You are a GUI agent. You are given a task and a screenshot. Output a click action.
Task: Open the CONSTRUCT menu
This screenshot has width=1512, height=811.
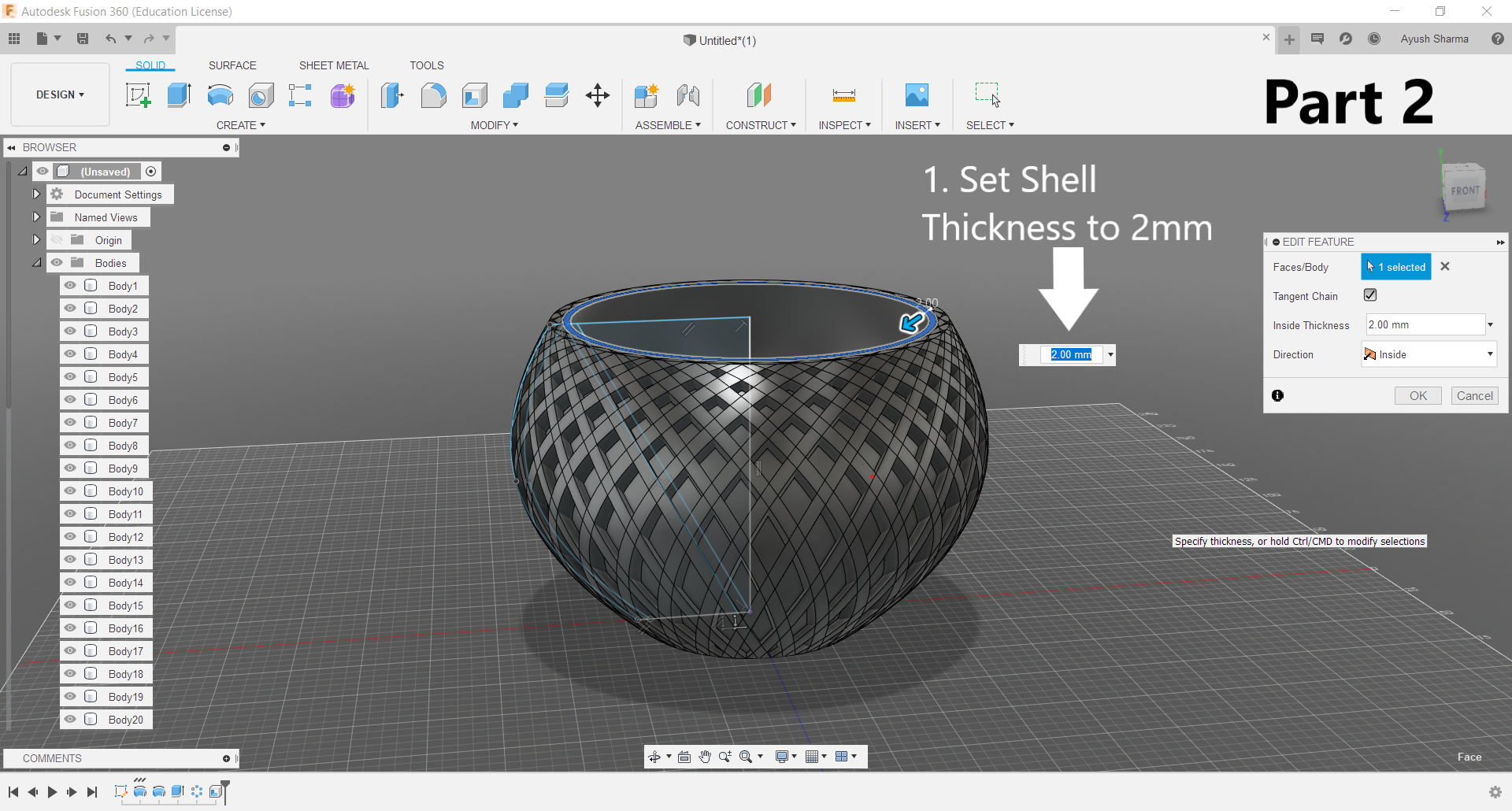pyautogui.click(x=761, y=125)
